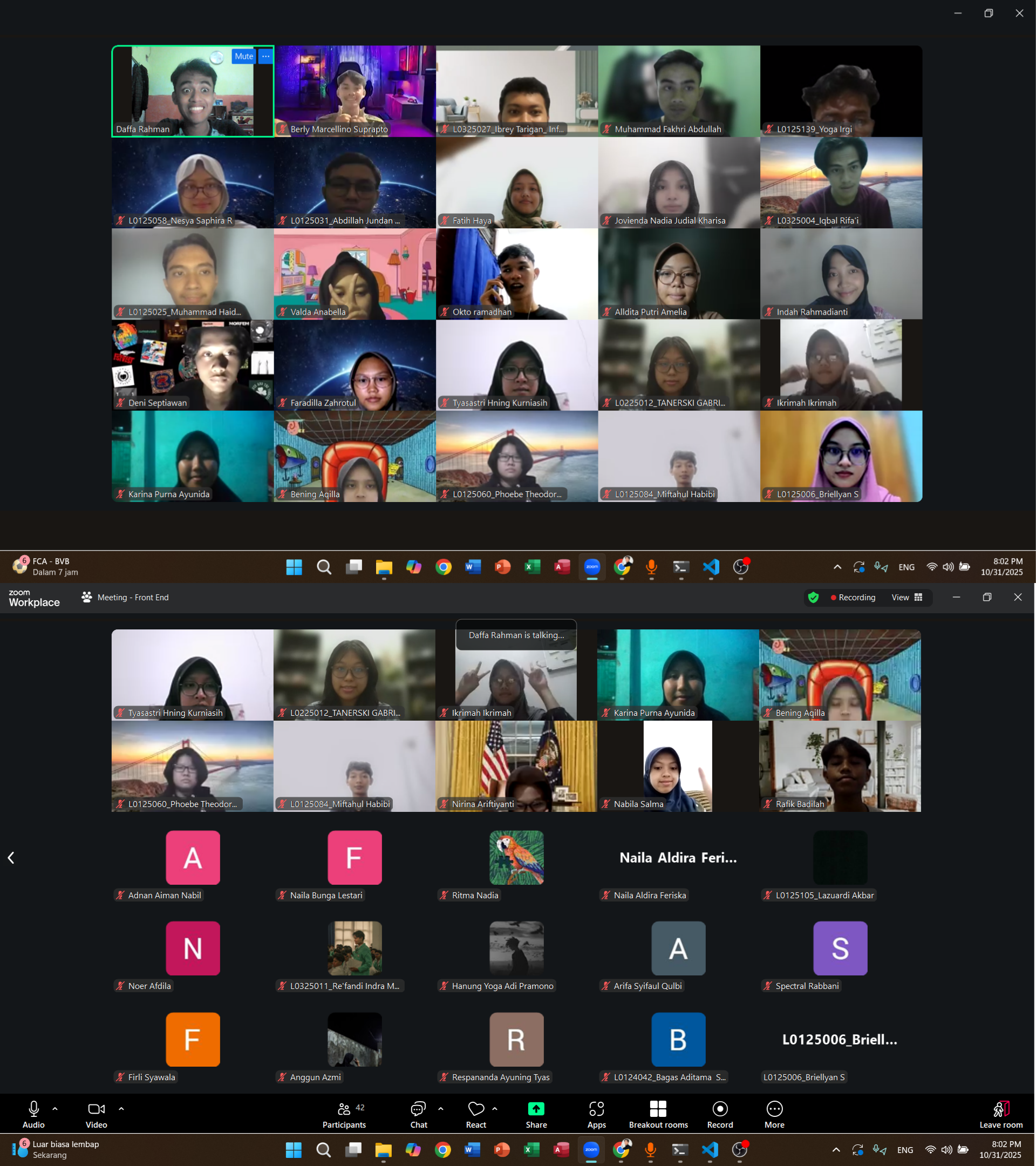The height and width of the screenshot is (1166, 1036).
Task: Open the More options icon
Action: [774, 1109]
